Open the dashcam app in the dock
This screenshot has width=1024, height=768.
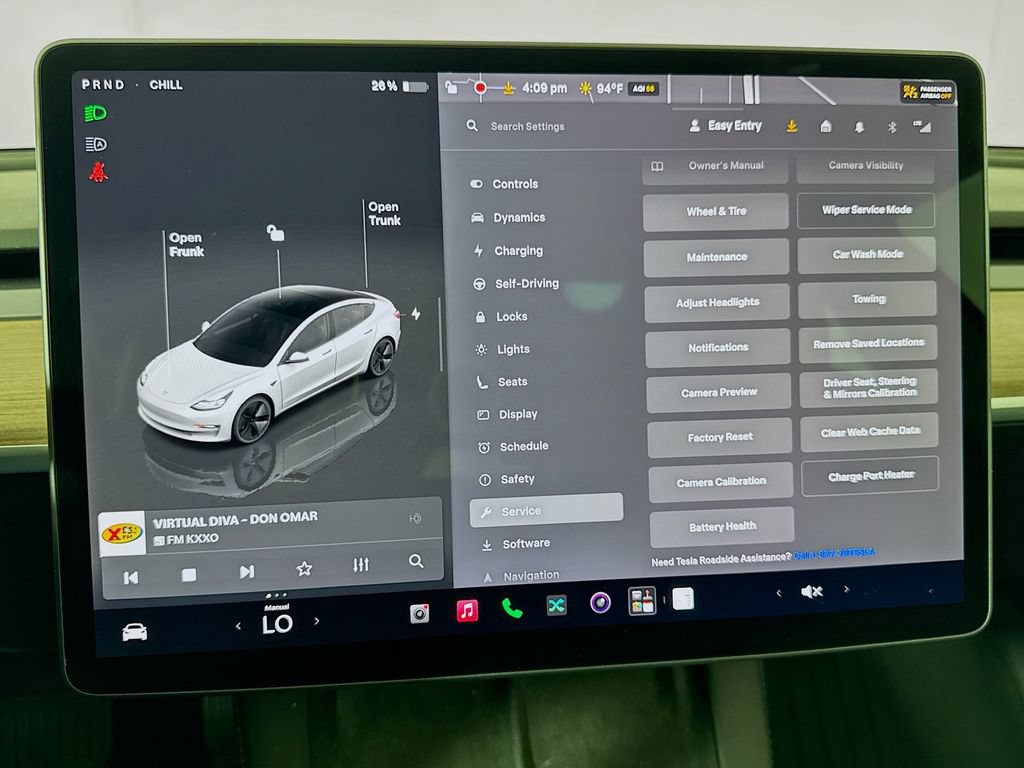point(419,614)
